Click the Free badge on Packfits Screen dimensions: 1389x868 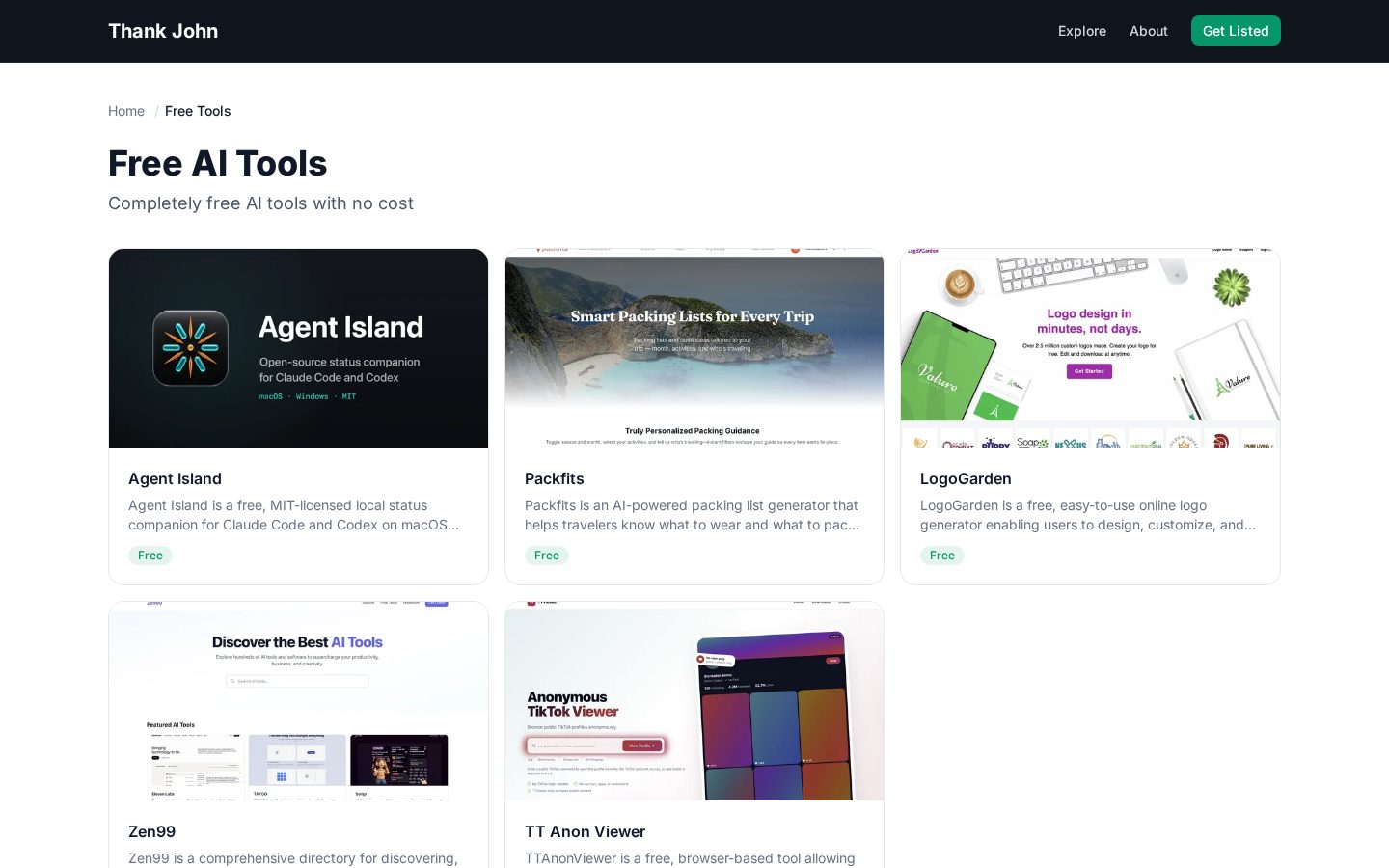[547, 556]
